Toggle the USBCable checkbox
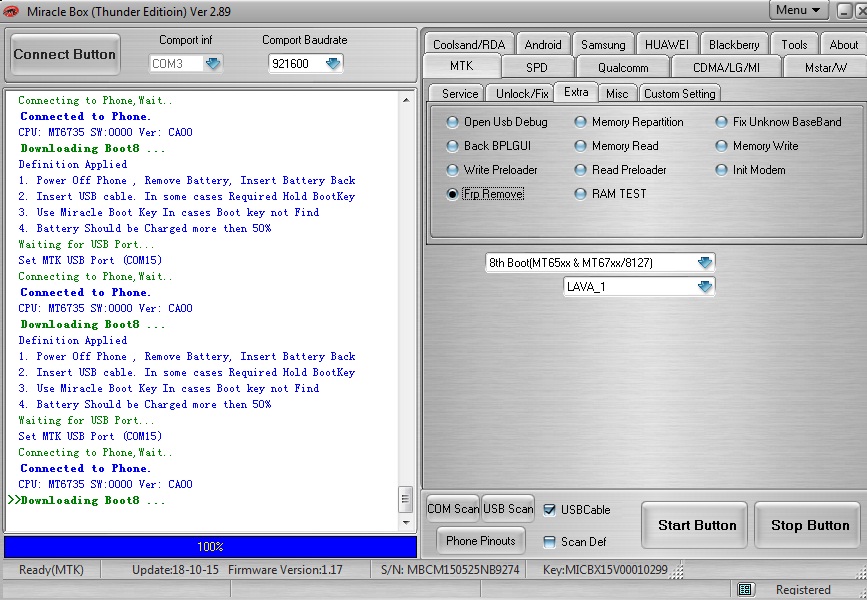This screenshot has height=600, width=867. tap(549, 510)
